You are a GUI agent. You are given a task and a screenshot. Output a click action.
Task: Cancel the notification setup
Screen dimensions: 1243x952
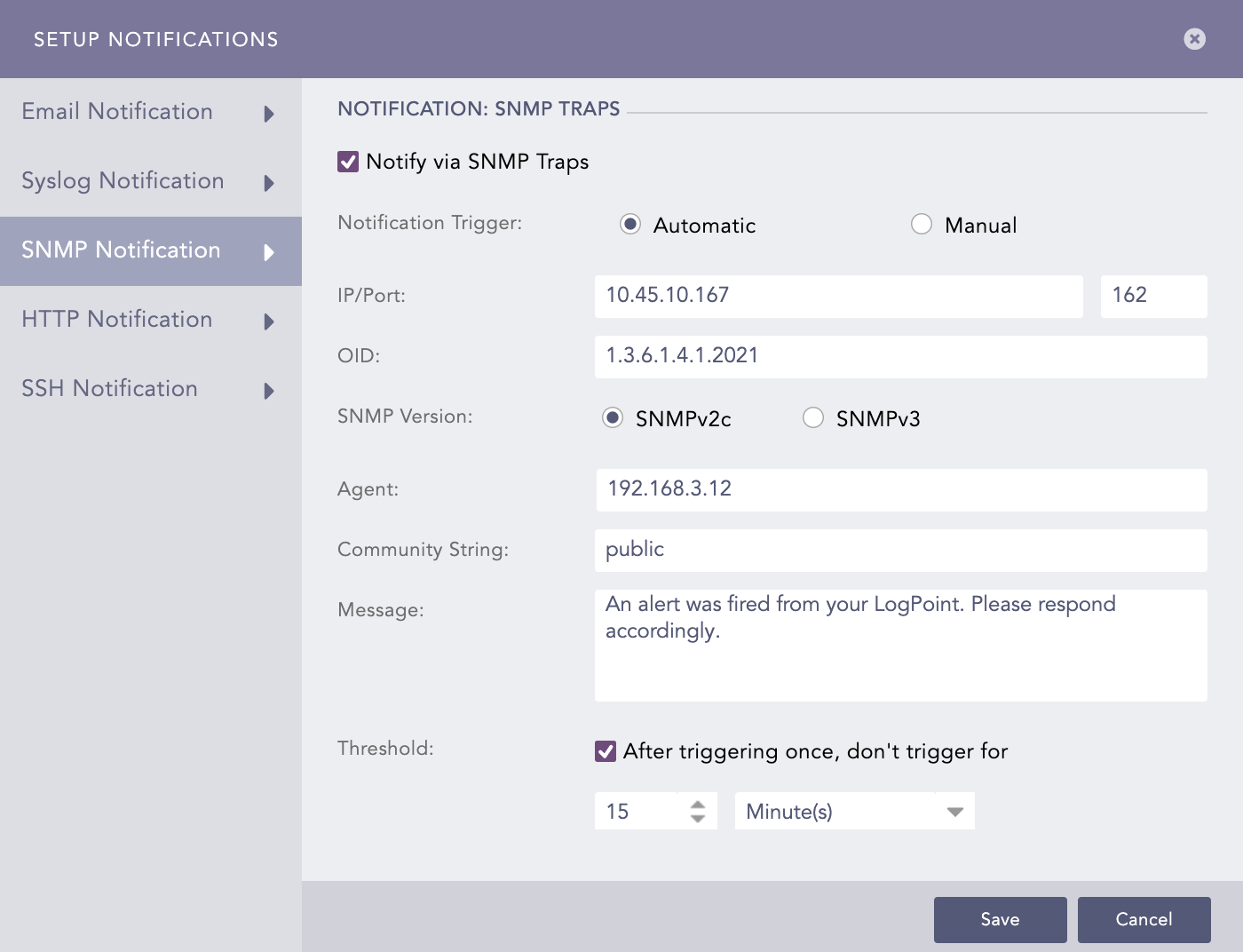1144,920
